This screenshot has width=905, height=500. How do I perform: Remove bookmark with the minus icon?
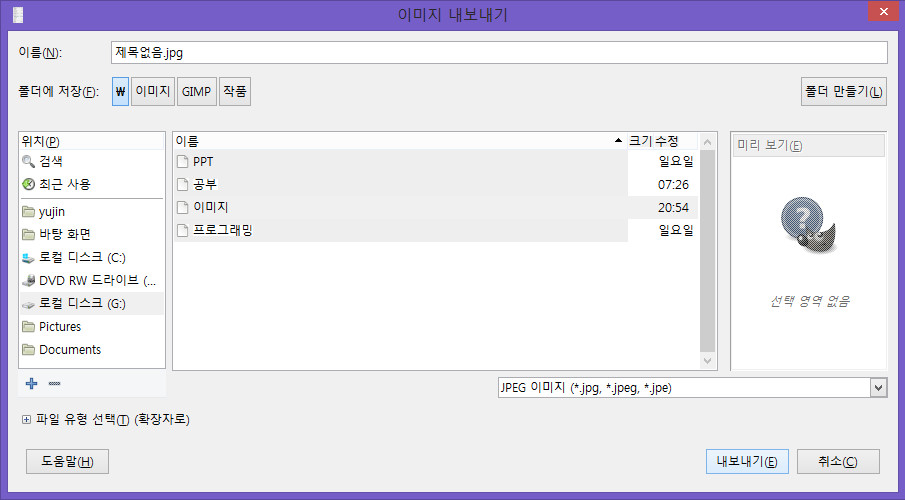[x=54, y=383]
